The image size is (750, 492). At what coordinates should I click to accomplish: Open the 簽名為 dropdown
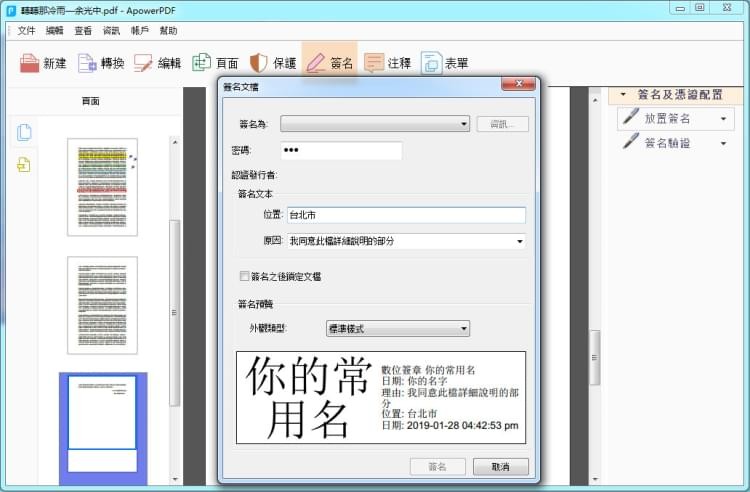(375, 124)
